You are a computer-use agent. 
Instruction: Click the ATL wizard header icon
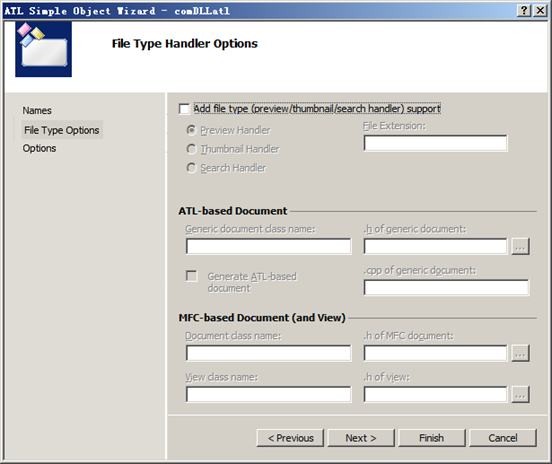[x=43, y=49]
